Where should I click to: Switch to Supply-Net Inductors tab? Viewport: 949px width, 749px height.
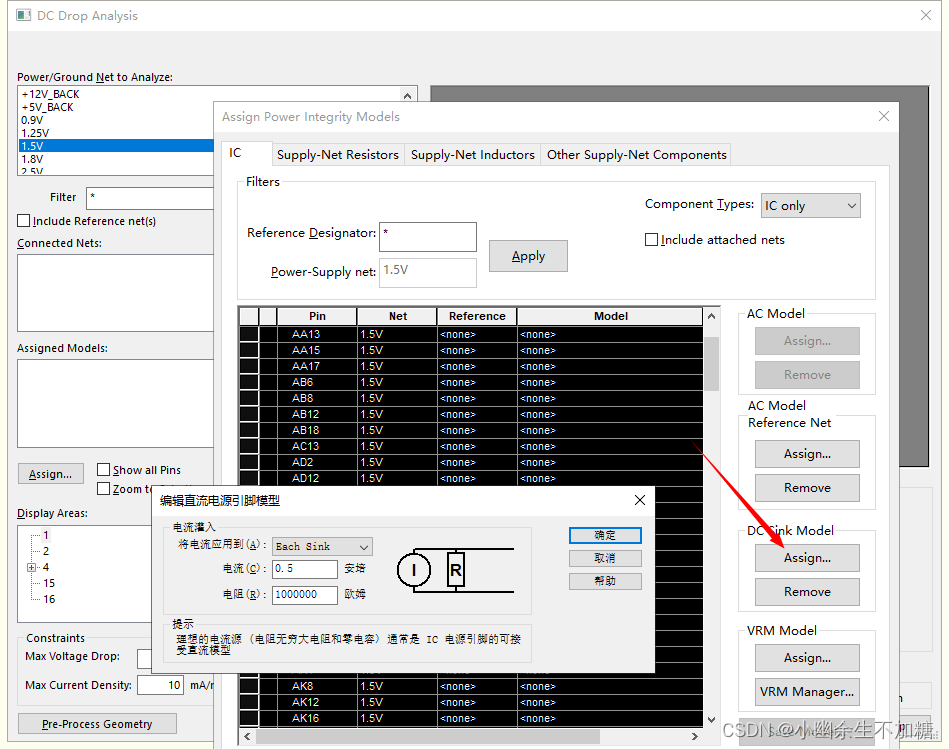click(473, 155)
